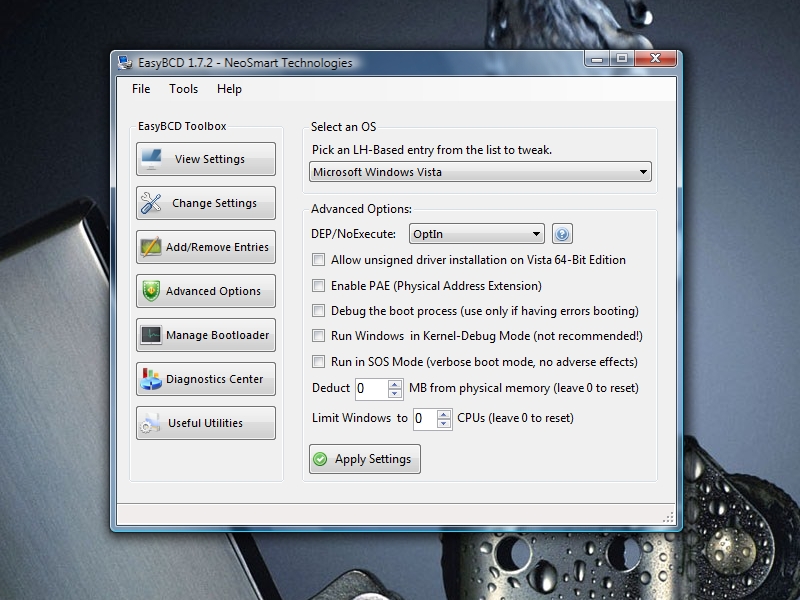Click the EasyBCD title bar app icon
This screenshot has width=800, height=600.
click(124, 63)
